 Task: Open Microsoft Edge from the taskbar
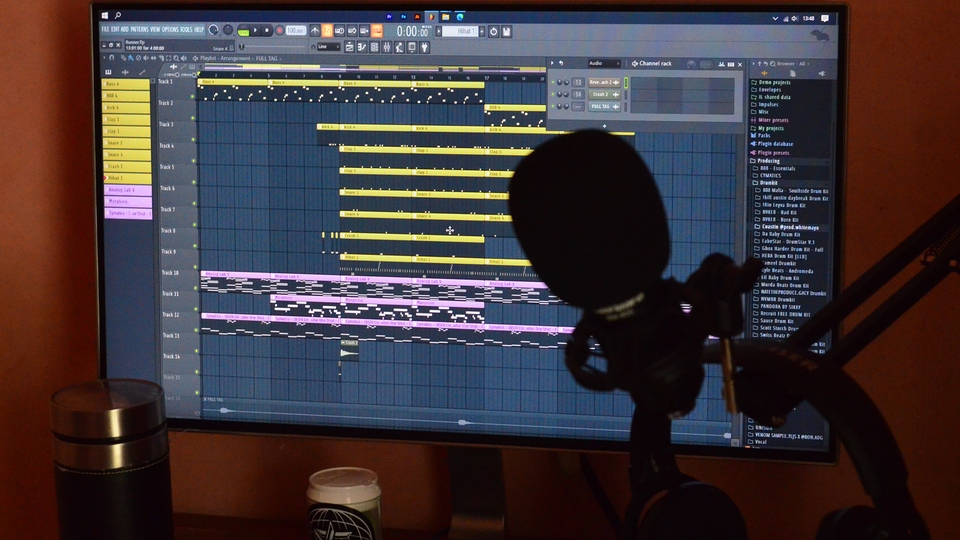point(460,17)
